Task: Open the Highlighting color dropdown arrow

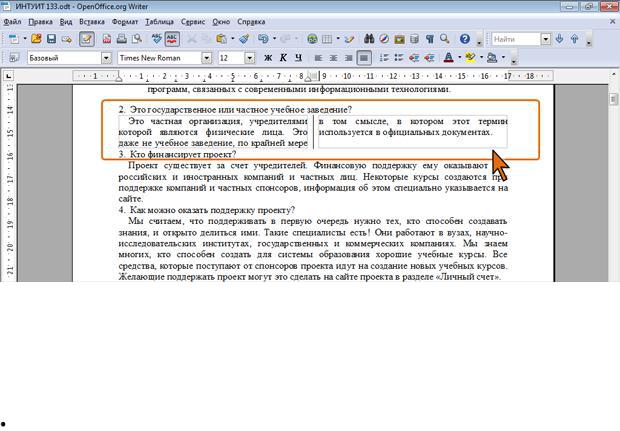Action: pyautogui.click(x=482, y=58)
